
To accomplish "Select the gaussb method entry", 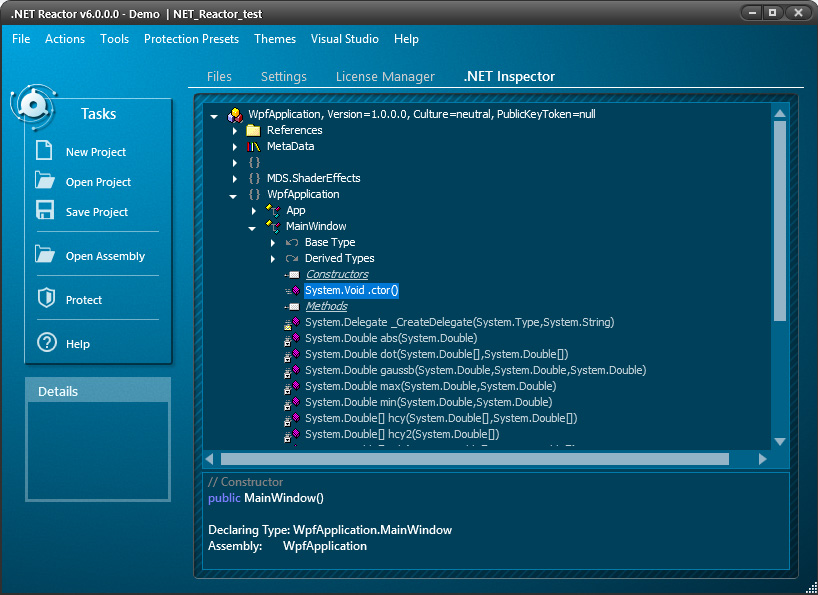I will point(475,370).
